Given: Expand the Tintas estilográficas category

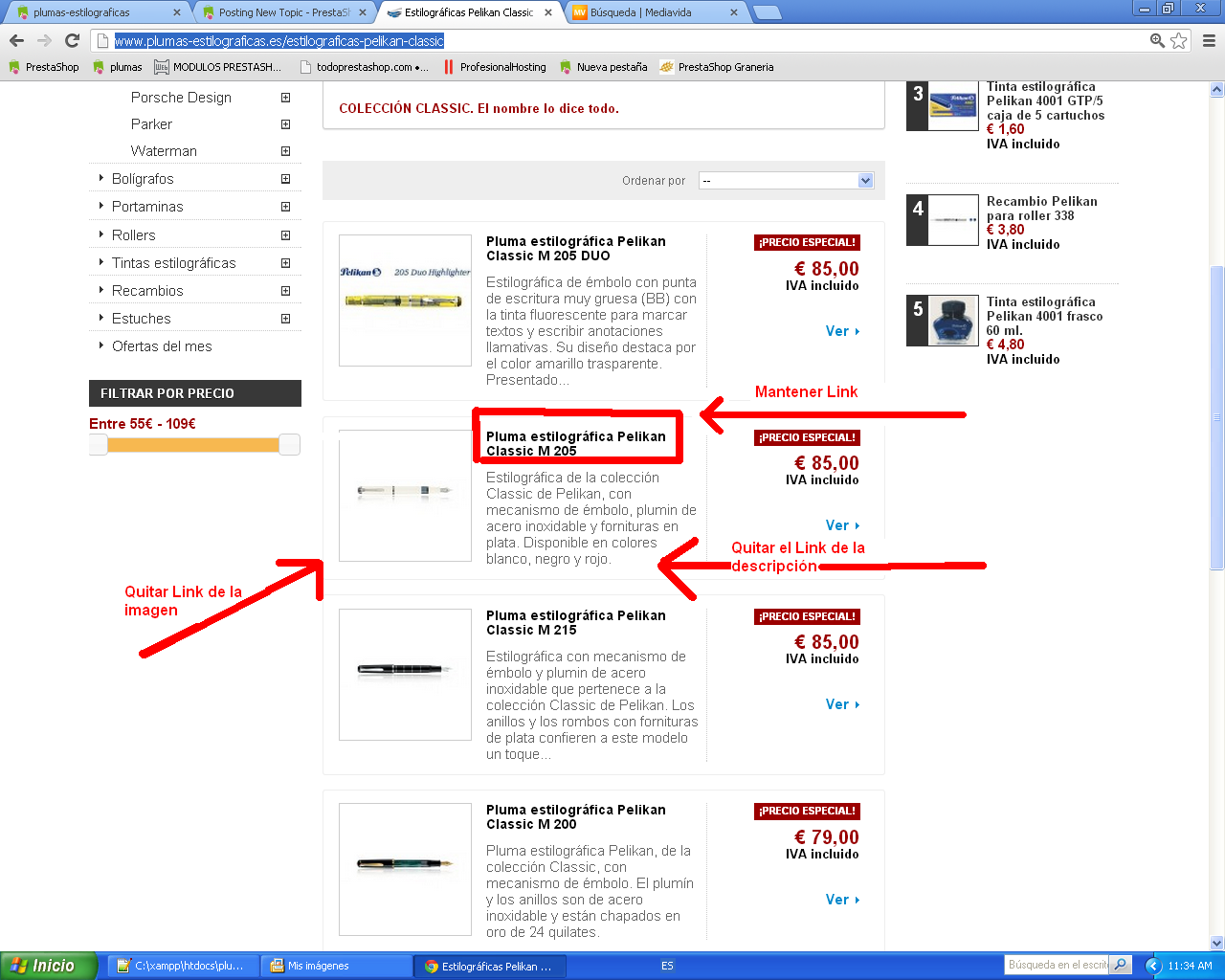Looking at the screenshot, I should point(285,263).
